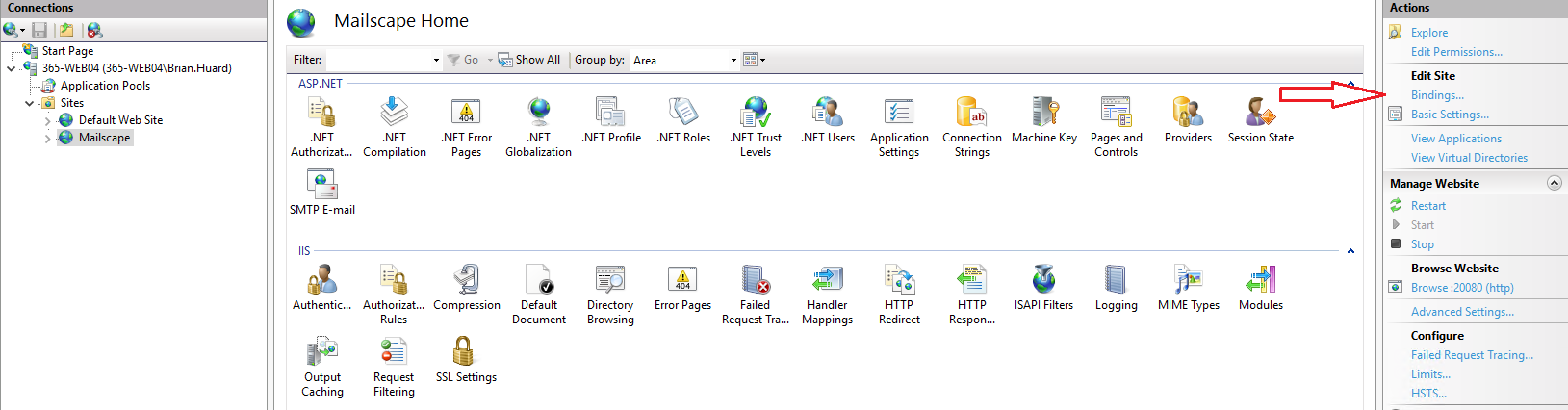
Task: Open MIME Types feature
Action: pyautogui.click(x=1189, y=287)
